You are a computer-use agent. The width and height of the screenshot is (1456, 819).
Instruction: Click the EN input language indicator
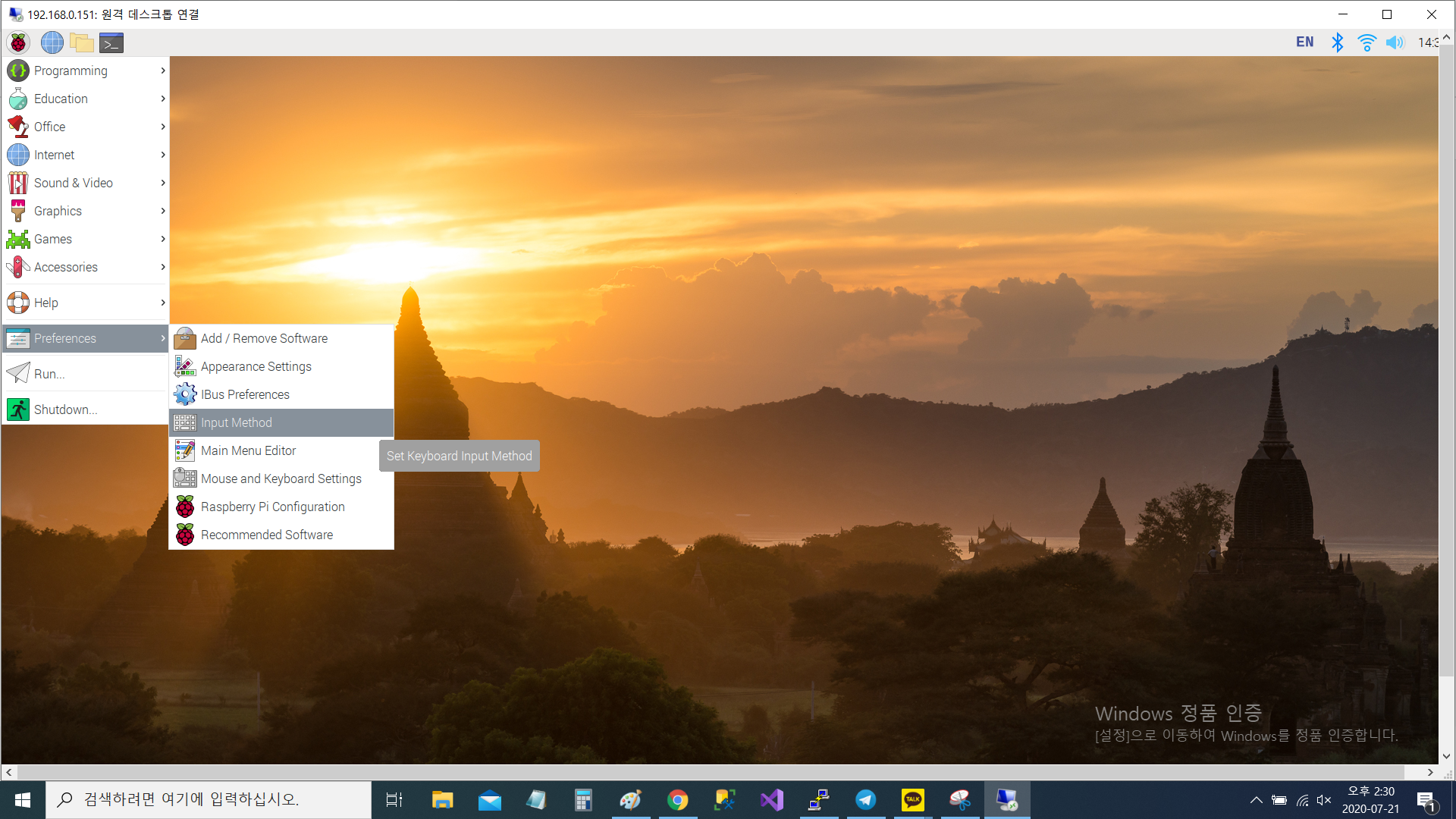pyautogui.click(x=1304, y=42)
